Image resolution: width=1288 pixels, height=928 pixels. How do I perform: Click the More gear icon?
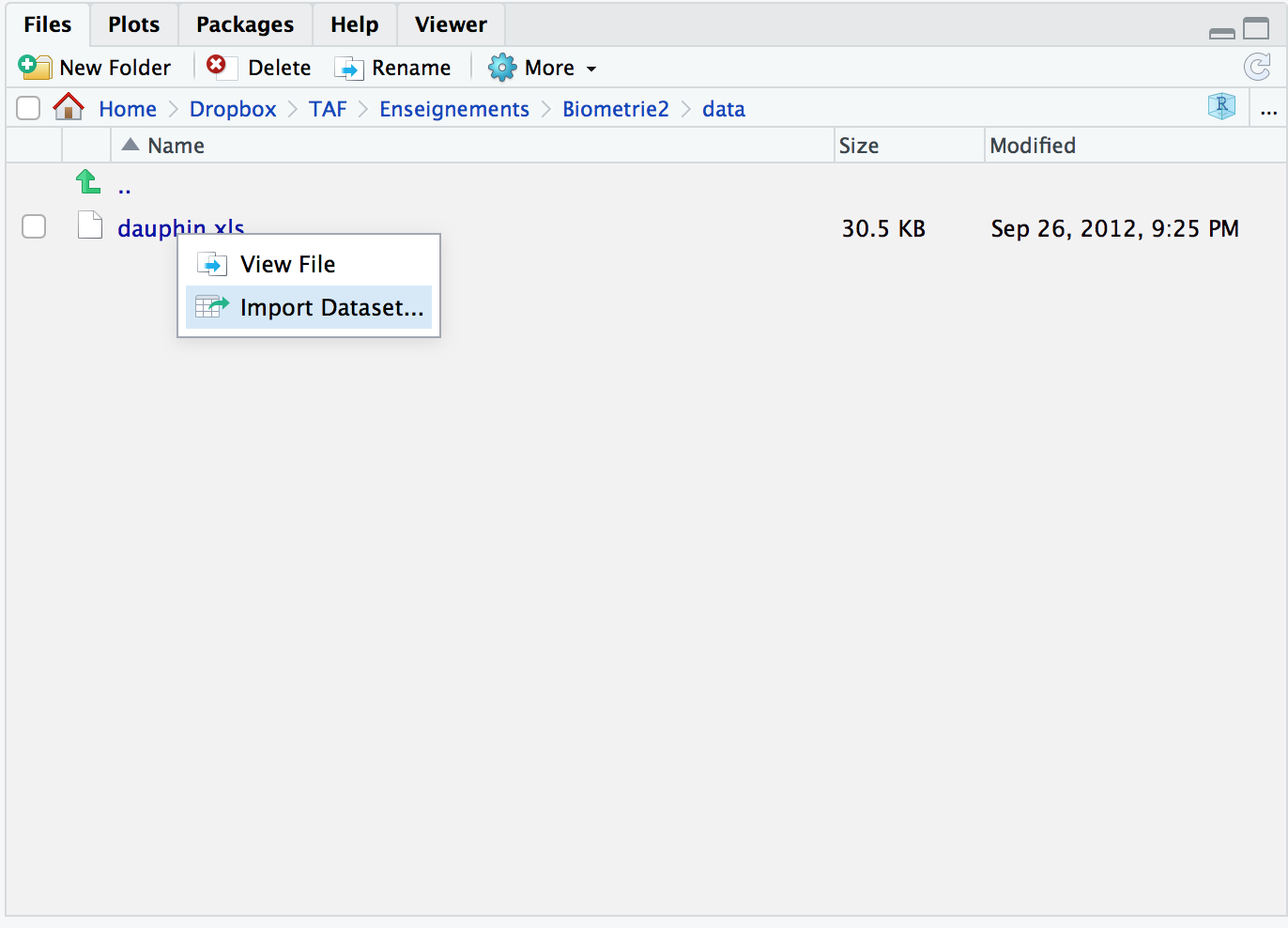point(502,68)
